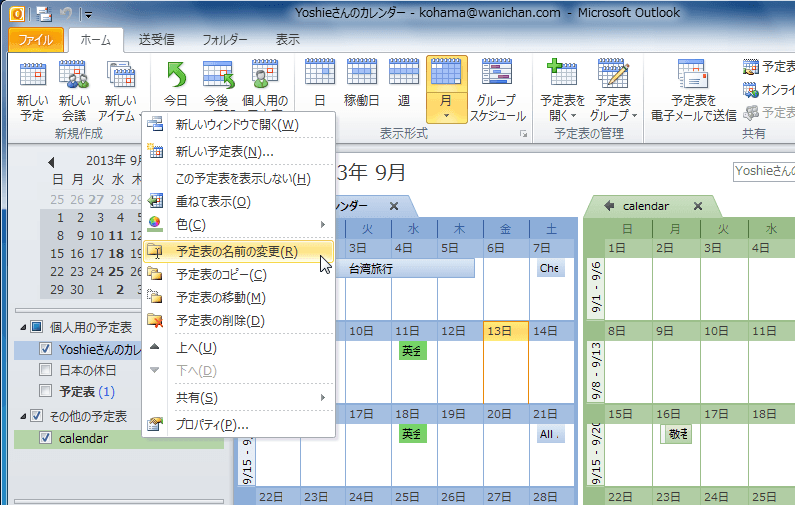Select date 25 in September mini calendar
Image resolution: width=795 pixels, height=505 pixels.
click(116, 271)
